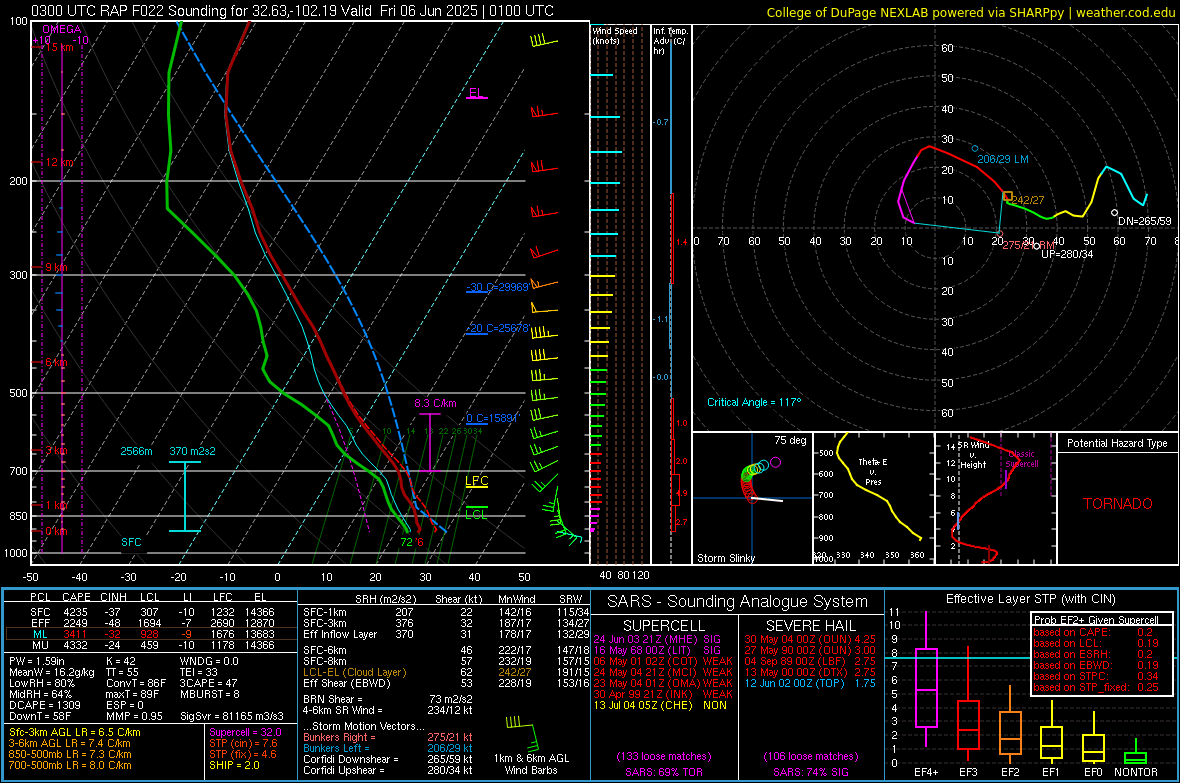
Task: Click the 'DN=265/59' hodograph label
Action: (1145, 221)
